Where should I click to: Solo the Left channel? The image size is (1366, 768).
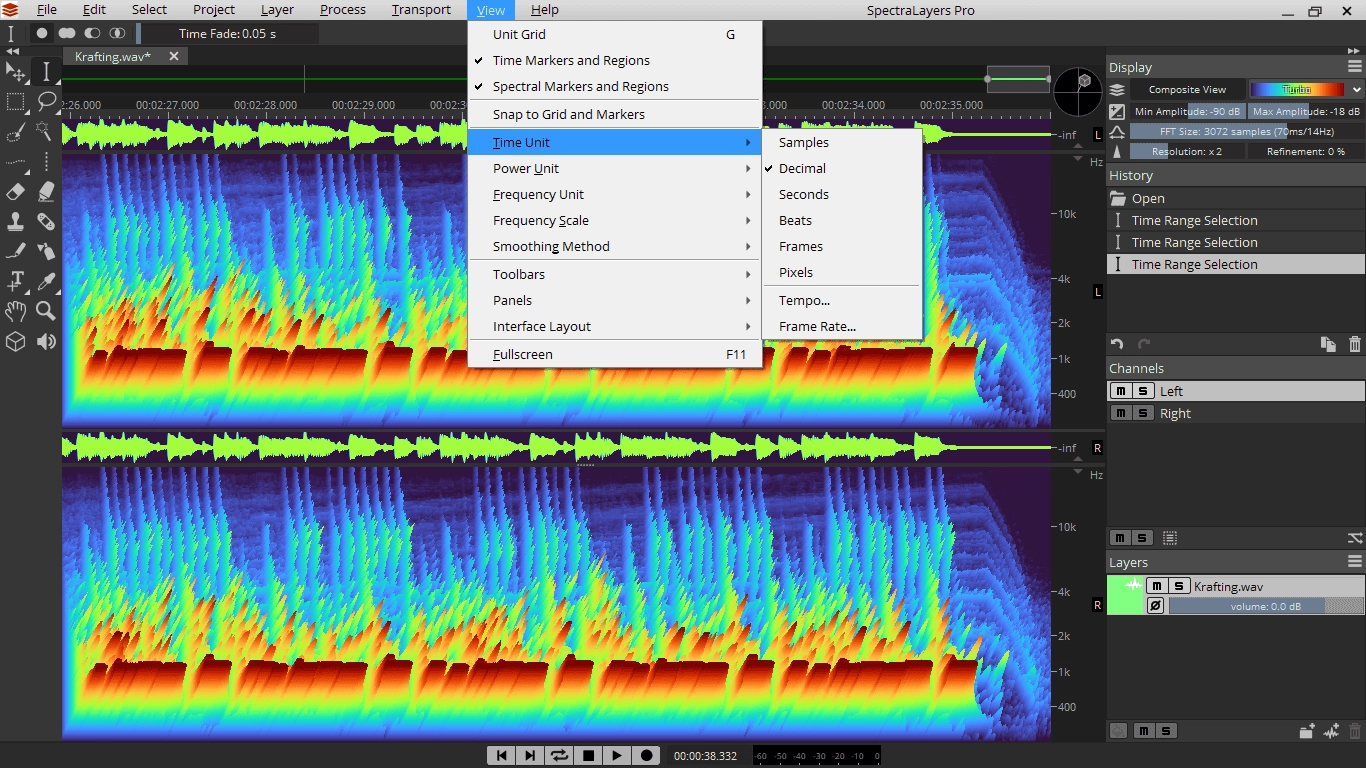(x=1143, y=391)
